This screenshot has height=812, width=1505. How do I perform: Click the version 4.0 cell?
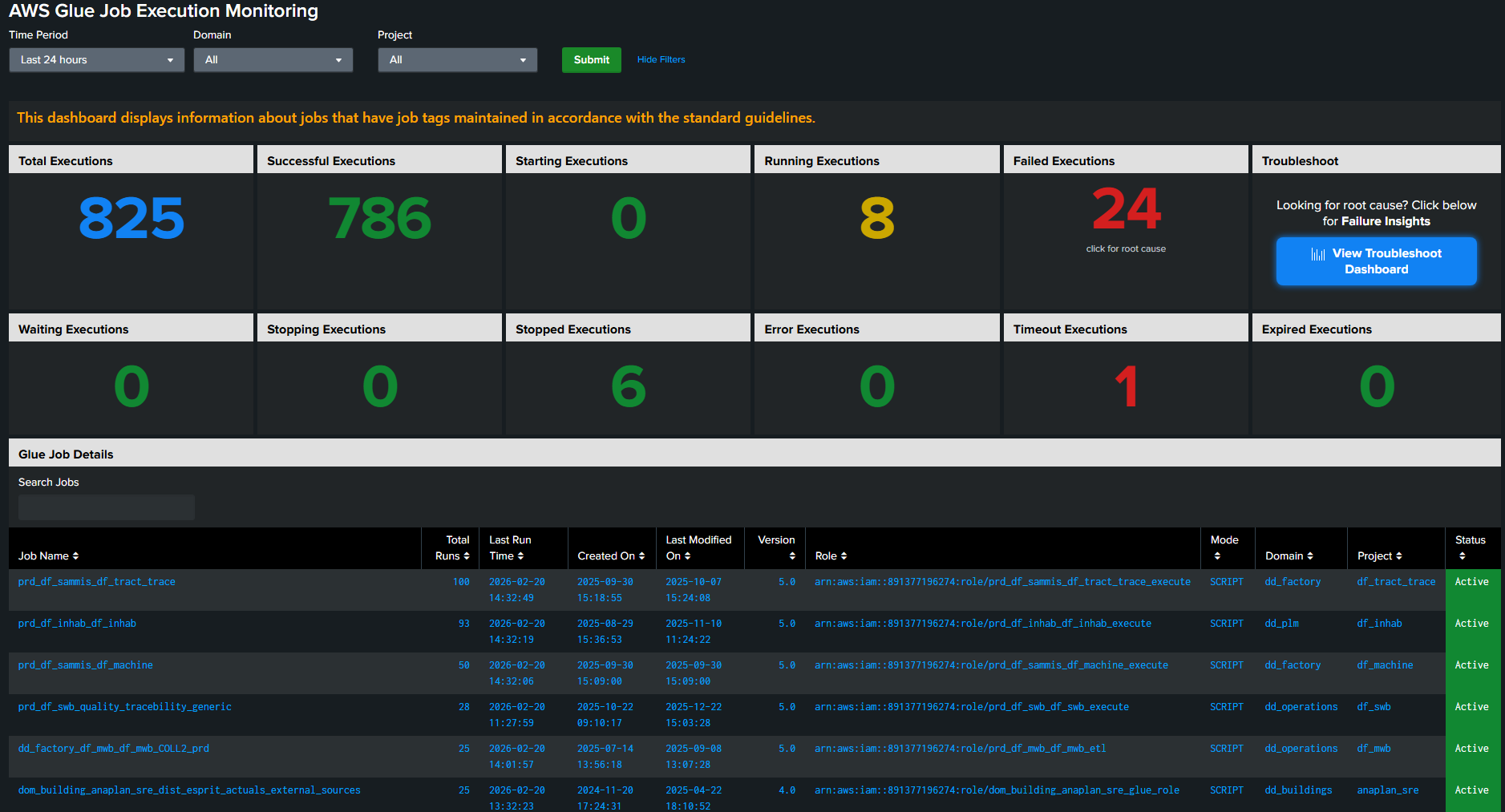point(787,790)
